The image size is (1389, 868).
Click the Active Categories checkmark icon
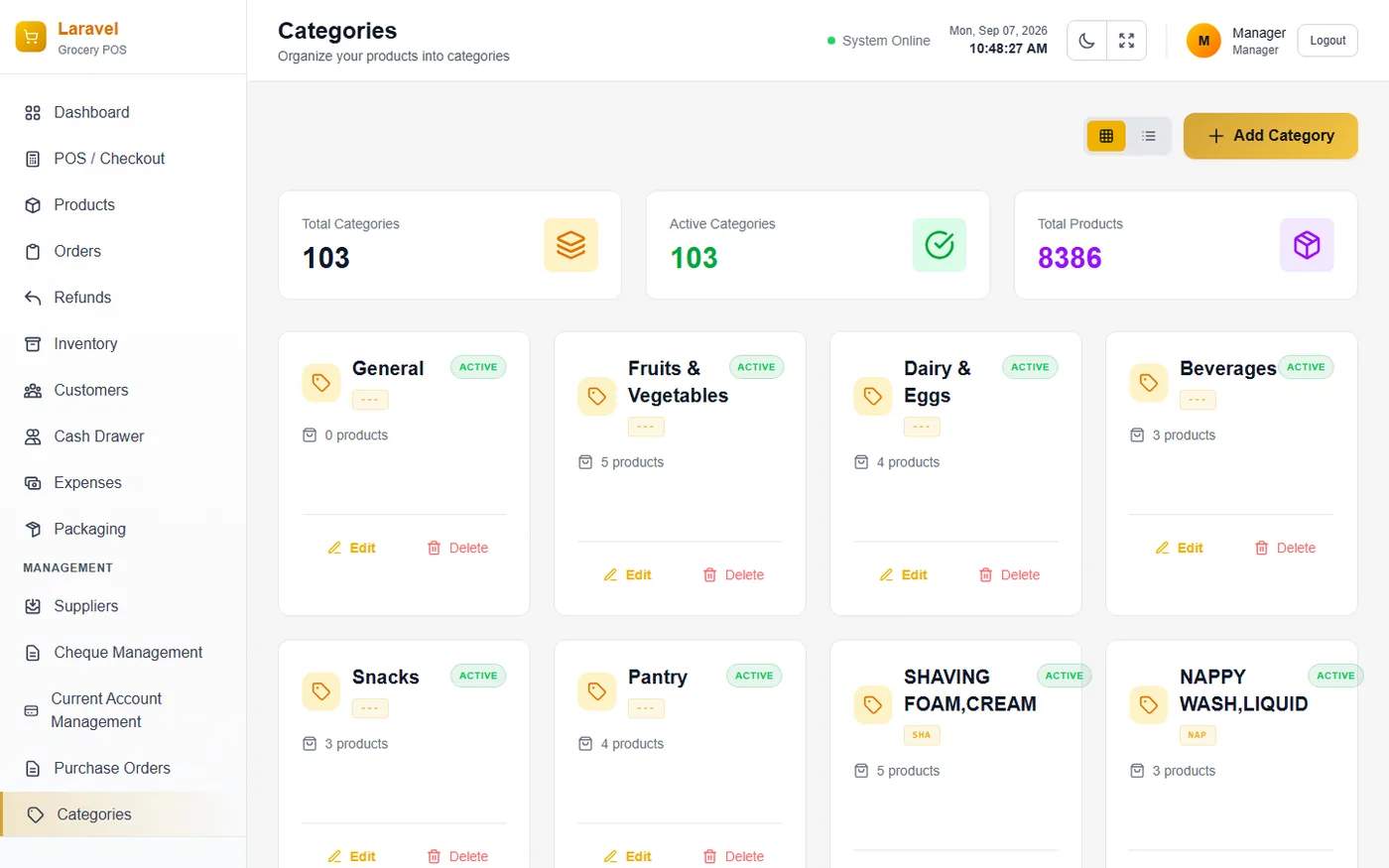coord(940,245)
